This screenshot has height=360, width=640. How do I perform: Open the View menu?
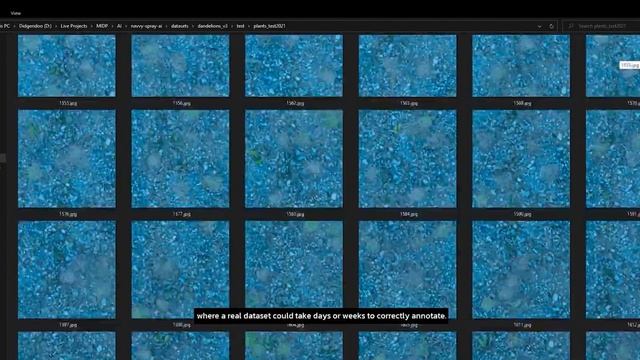click(16, 13)
